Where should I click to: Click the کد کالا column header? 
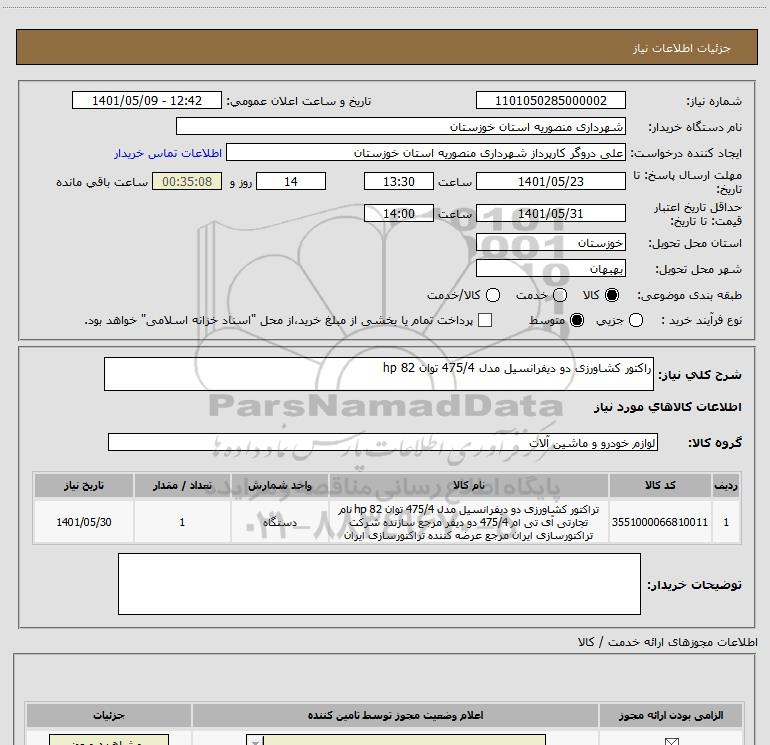click(x=660, y=485)
